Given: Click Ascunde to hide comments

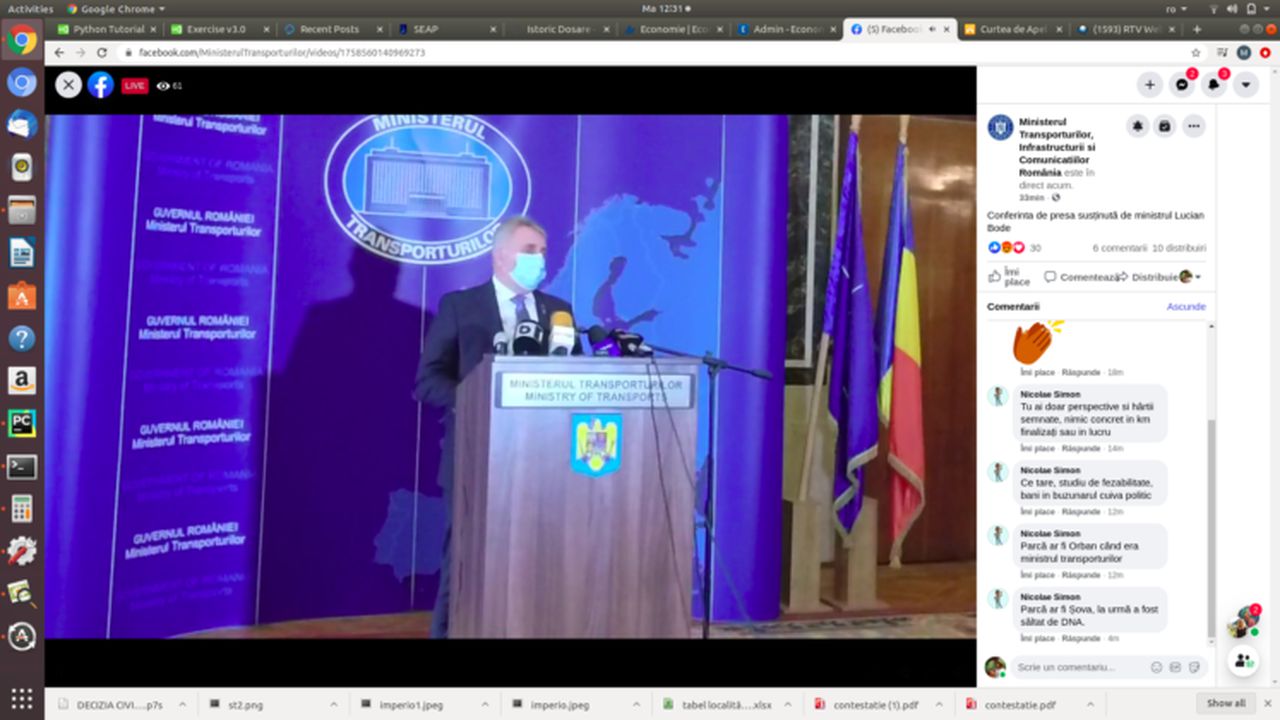Looking at the screenshot, I should point(1186,306).
